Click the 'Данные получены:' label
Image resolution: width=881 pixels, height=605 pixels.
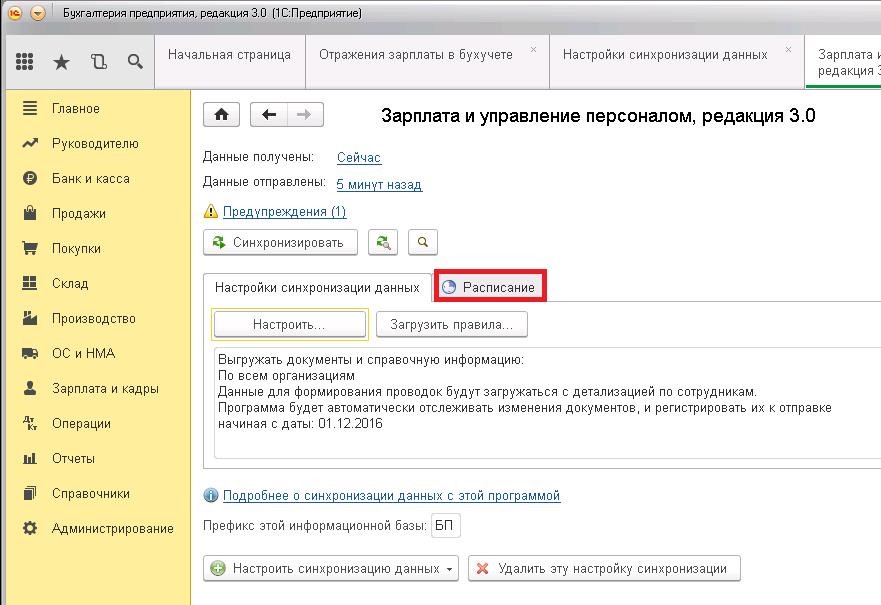[258, 157]
